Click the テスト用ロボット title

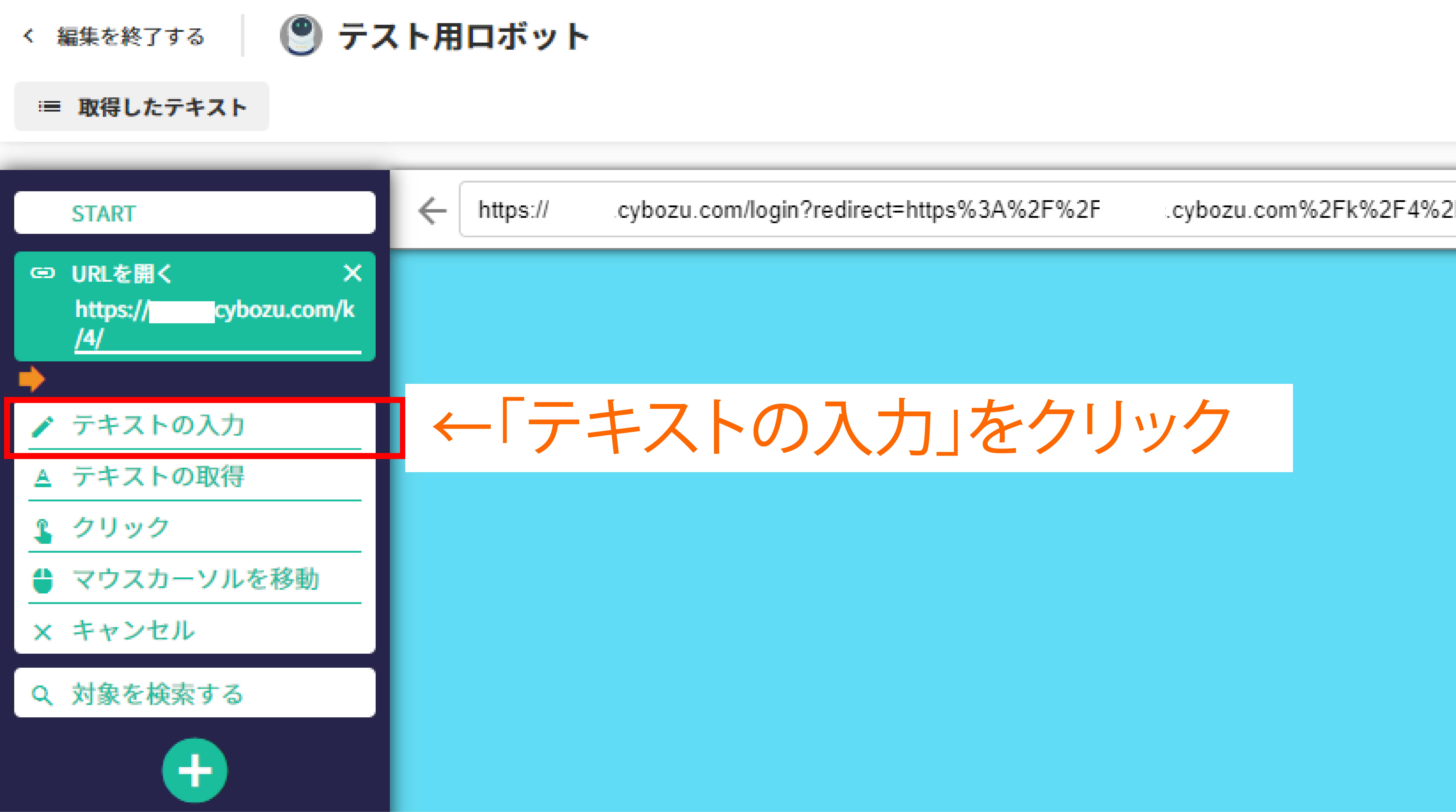(464, 36)
